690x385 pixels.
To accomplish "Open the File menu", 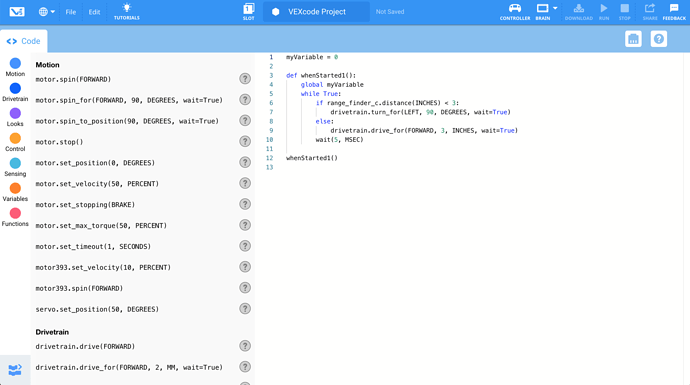I will coord(70,12).
